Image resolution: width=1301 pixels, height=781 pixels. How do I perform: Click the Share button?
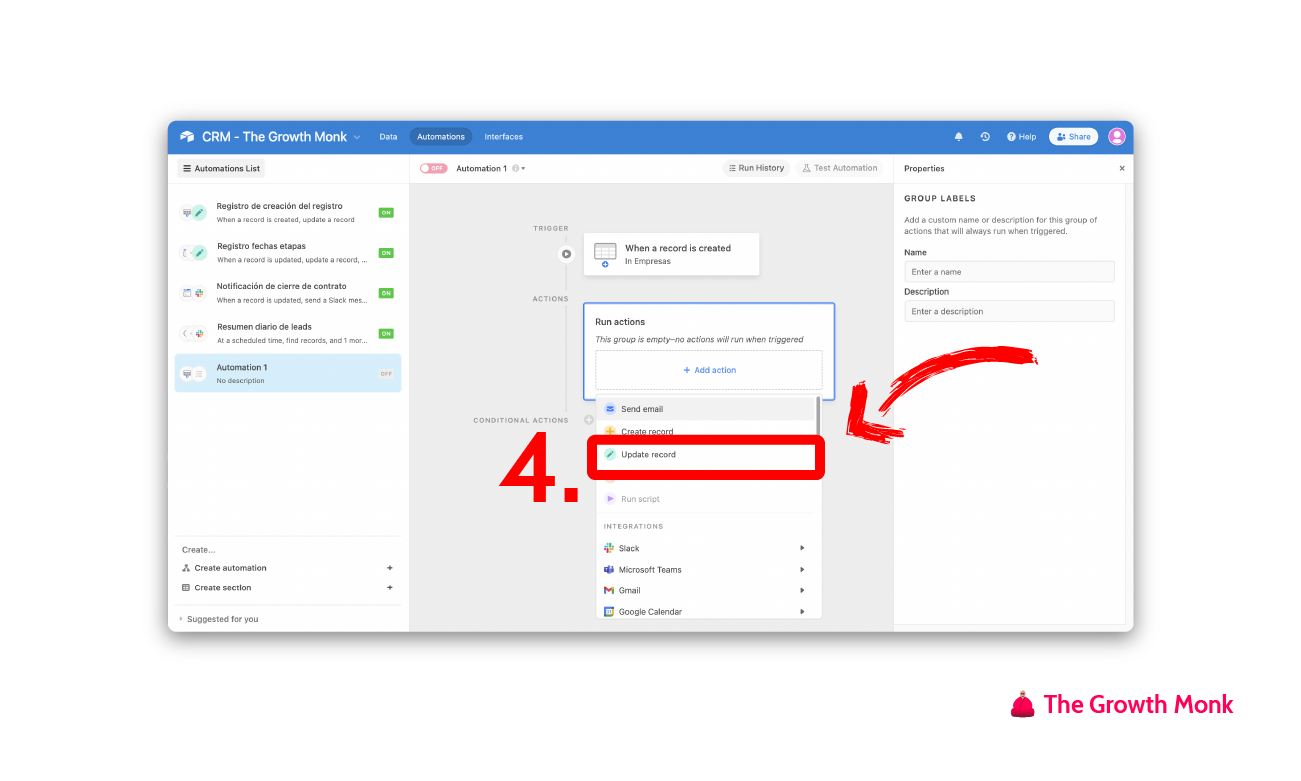[x=1073, y=137]
